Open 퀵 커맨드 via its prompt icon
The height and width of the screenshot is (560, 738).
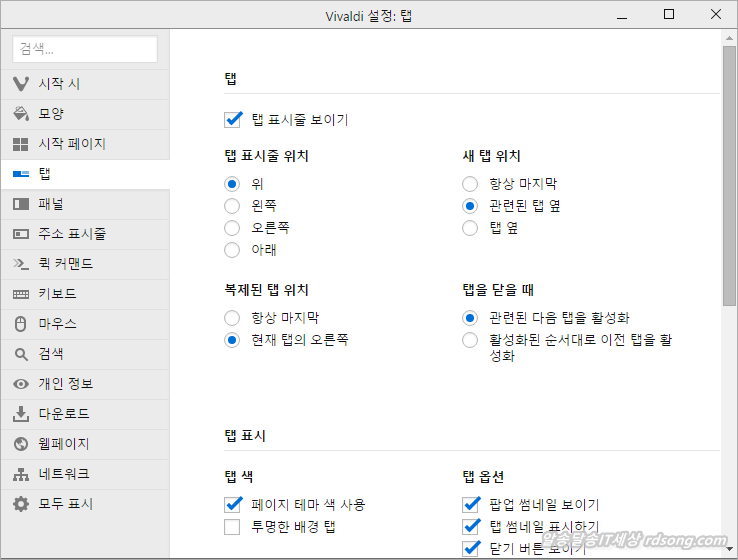pos(21,264)
